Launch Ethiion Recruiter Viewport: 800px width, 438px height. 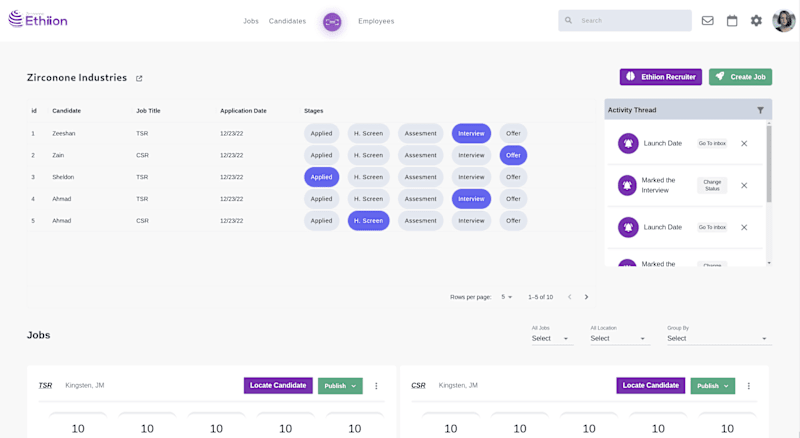tap(661, 77)
